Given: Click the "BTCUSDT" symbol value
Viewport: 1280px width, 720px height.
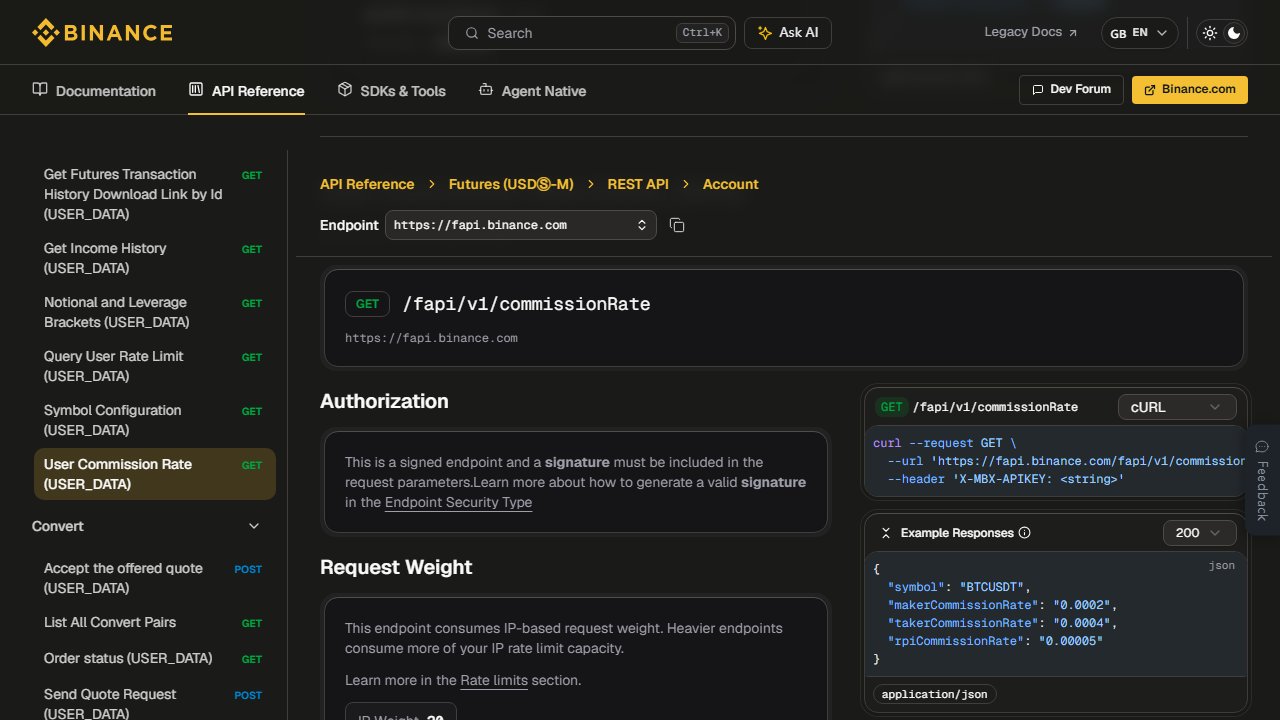Looking at the screenshot, I should pos(992,587).
